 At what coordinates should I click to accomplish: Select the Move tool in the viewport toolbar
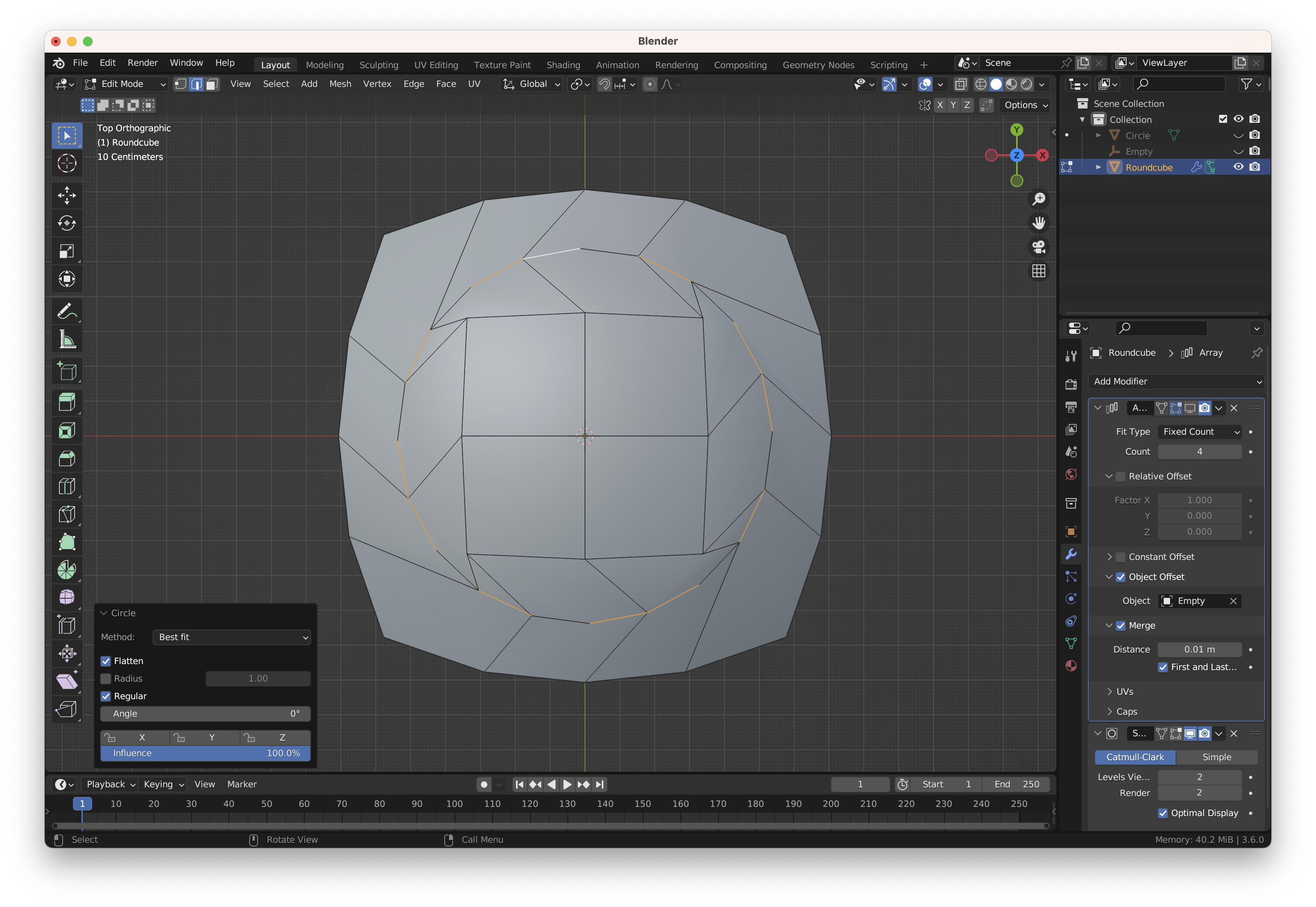click(x=67, y=195)
